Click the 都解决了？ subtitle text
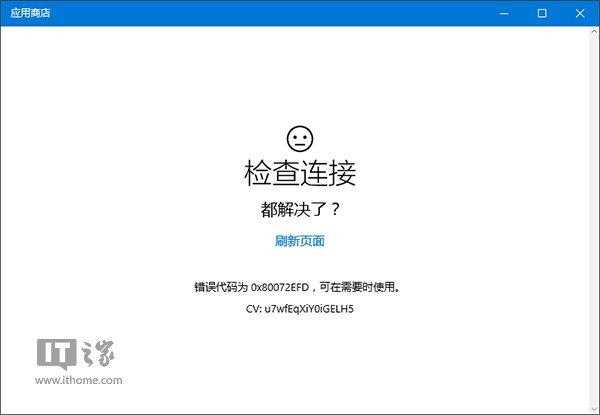The height and width of the screenshot is (415, 600). [299, 210]
